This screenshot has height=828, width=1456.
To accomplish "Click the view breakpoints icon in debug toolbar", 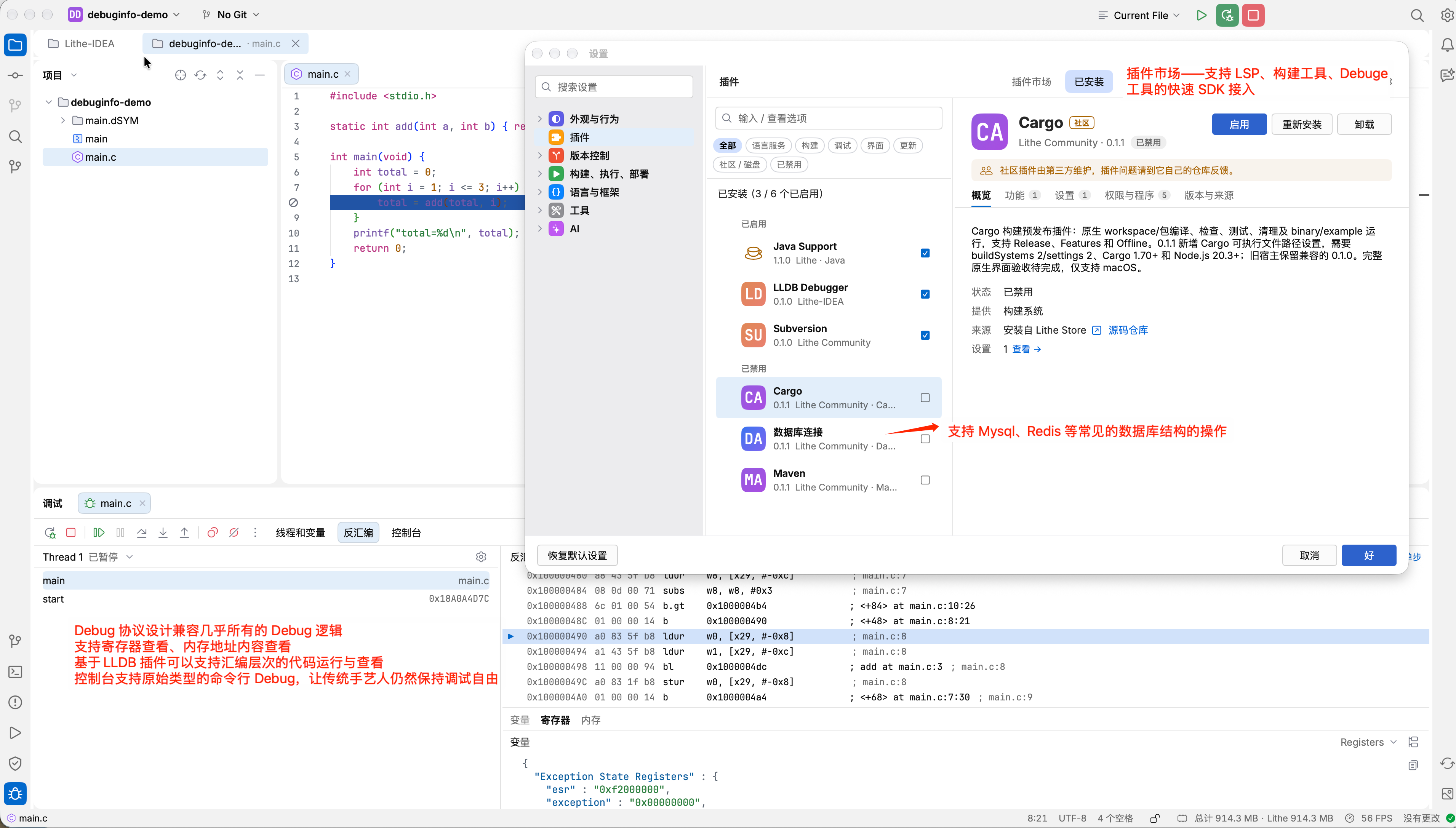I will point(213,533).
